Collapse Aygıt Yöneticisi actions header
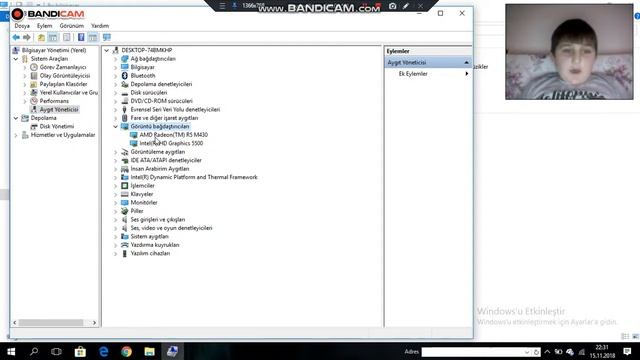The height and width of the screenshot is (360, 640). point(466,62)
